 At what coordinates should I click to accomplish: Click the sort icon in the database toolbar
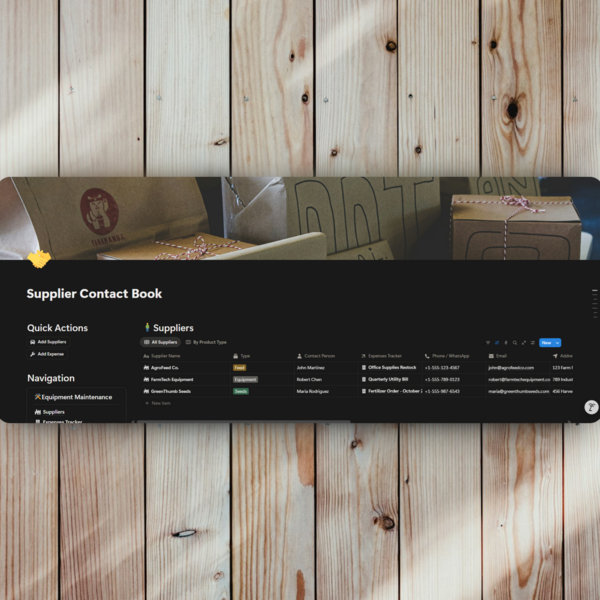click(x=497, y=343)
